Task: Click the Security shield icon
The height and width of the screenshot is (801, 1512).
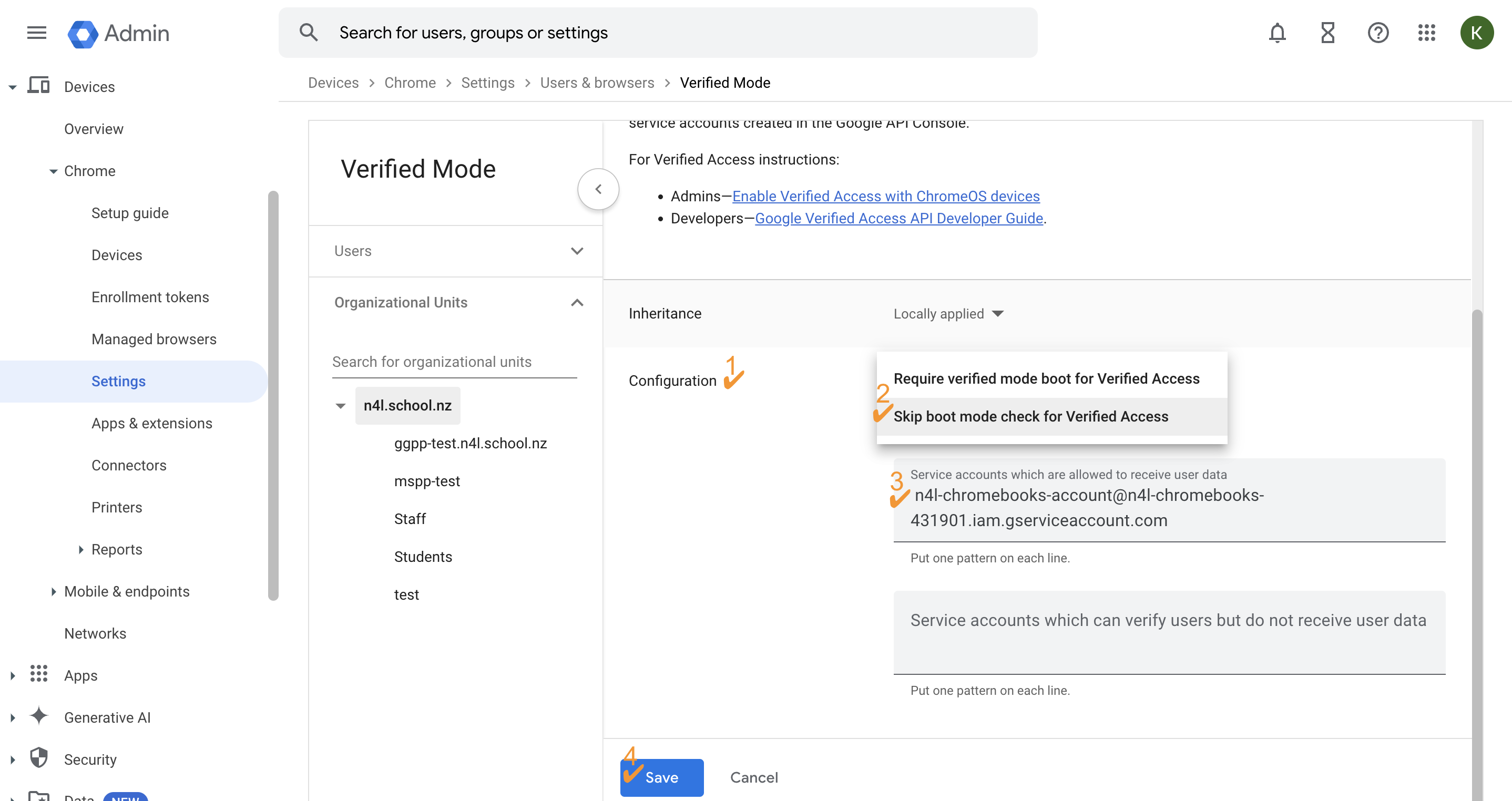Action: [x=39, y=758]
